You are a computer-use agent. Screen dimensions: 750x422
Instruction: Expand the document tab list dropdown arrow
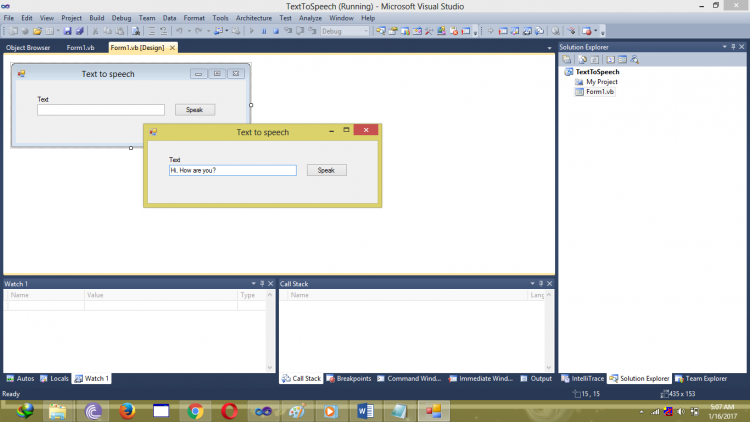[549, 47]
